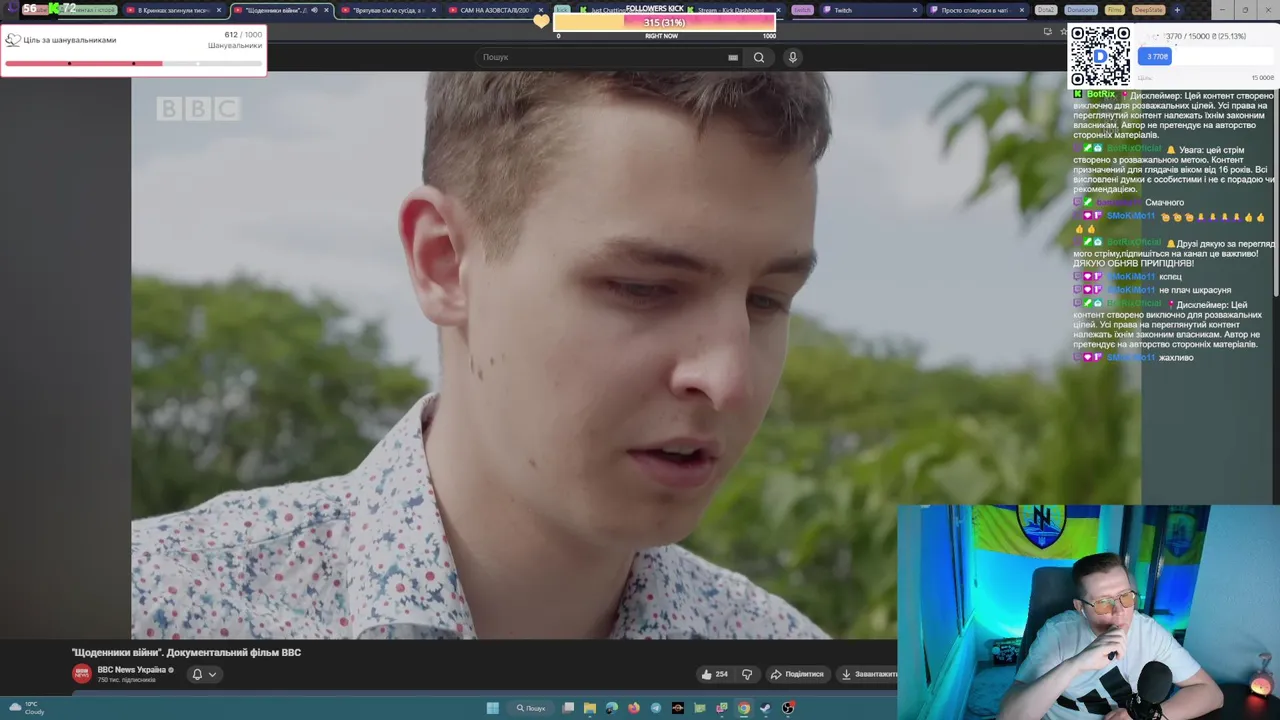Open Windows Start menu

click(x=493, y=708)
